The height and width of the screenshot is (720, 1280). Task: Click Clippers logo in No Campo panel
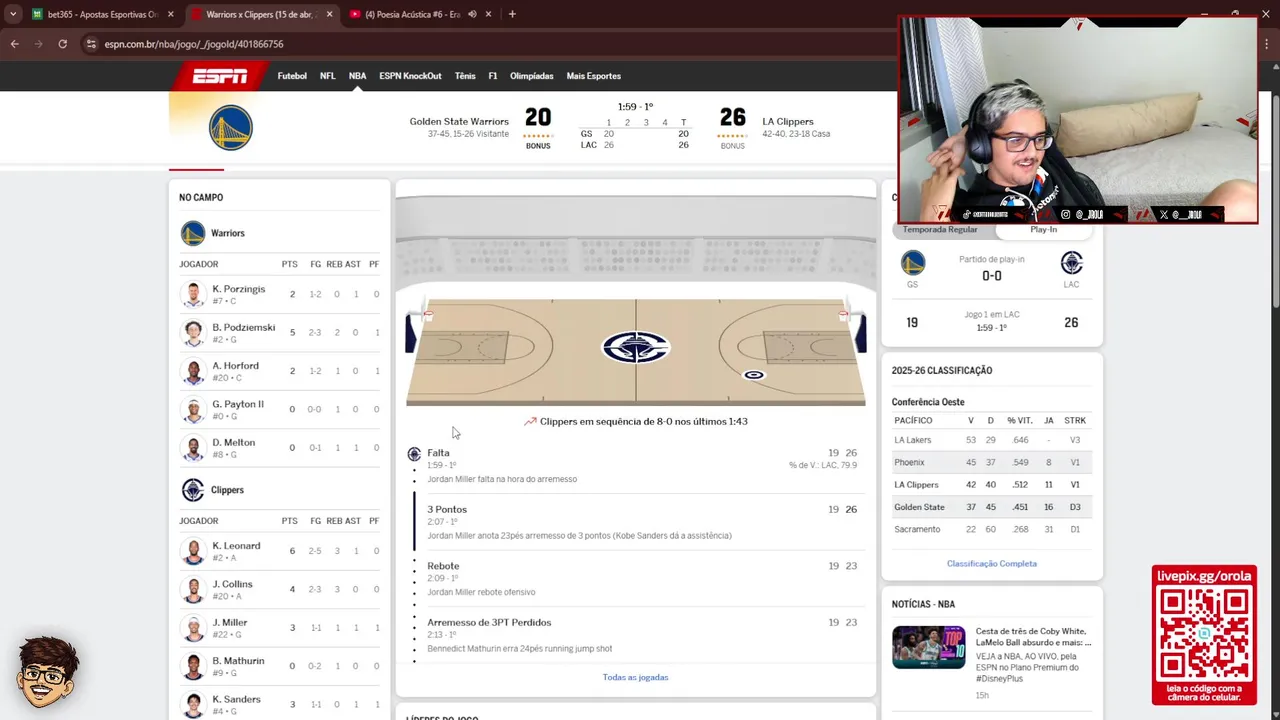(x=193, y=490)
